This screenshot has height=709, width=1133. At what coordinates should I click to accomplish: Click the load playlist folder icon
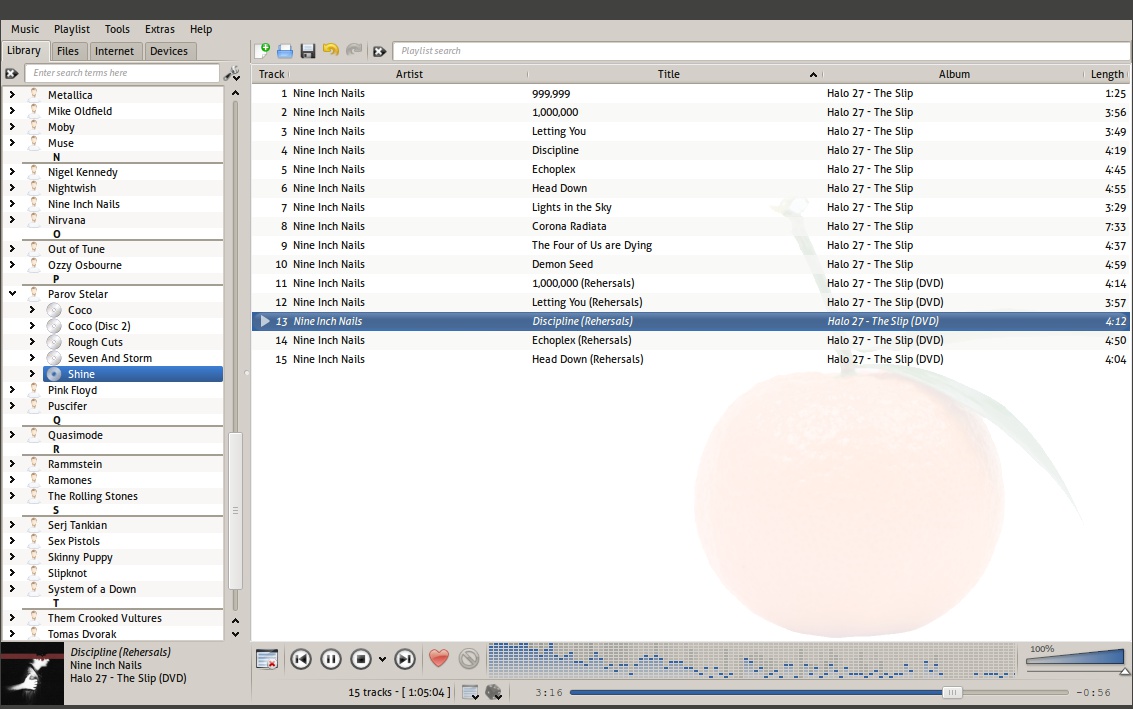(285, 51)
